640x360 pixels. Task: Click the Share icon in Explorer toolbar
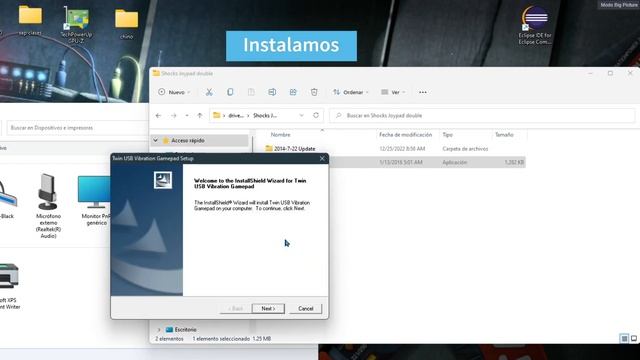293,92
